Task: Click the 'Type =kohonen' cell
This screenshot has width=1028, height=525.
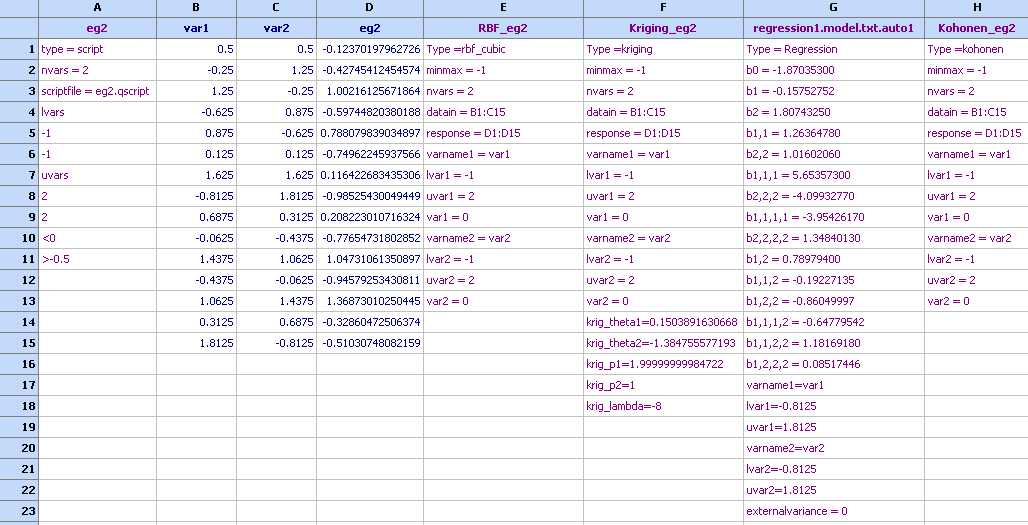Action: pos(975,49)
